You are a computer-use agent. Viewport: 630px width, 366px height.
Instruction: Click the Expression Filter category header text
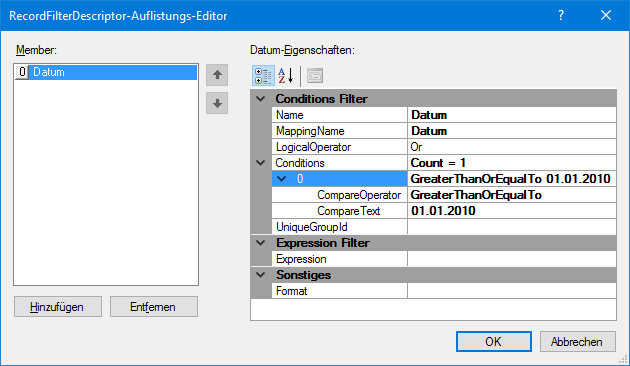[x=323, y=243]
